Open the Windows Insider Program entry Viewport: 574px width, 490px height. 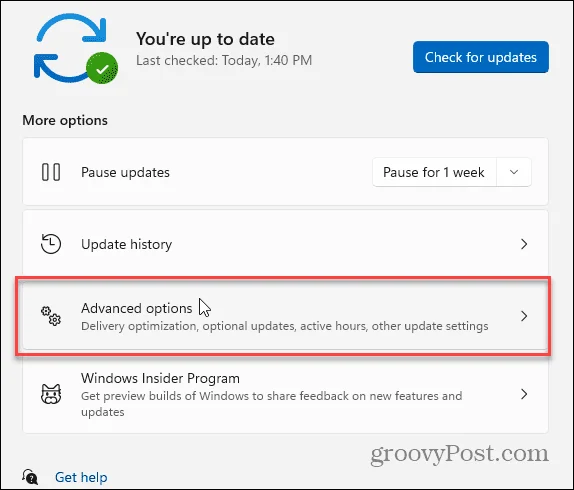[286, 394]
